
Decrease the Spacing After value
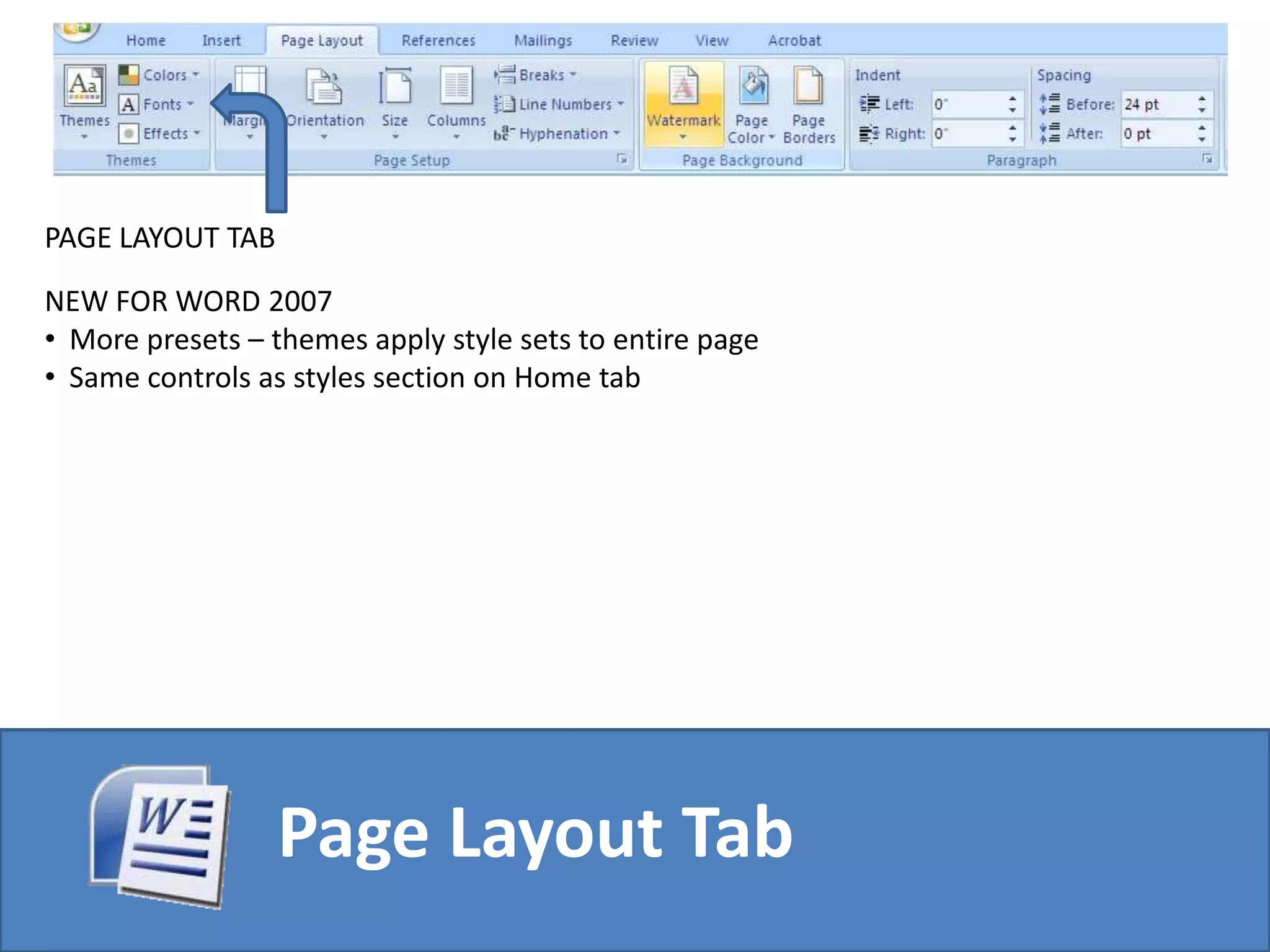[1202, 139]
